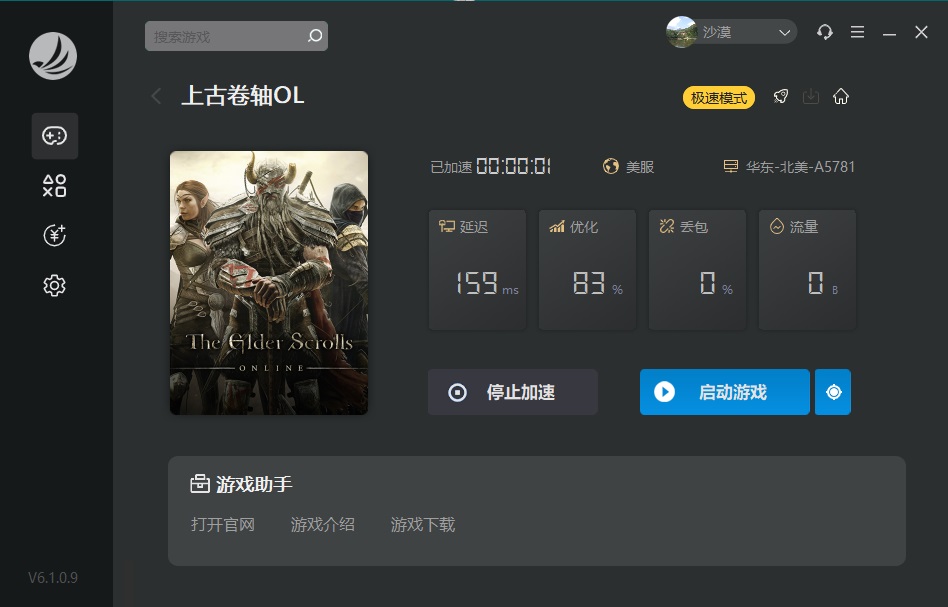The width and height of the screenshot is (948, 607).
Task: Change the 美服 game region
Action: [629, 167]
